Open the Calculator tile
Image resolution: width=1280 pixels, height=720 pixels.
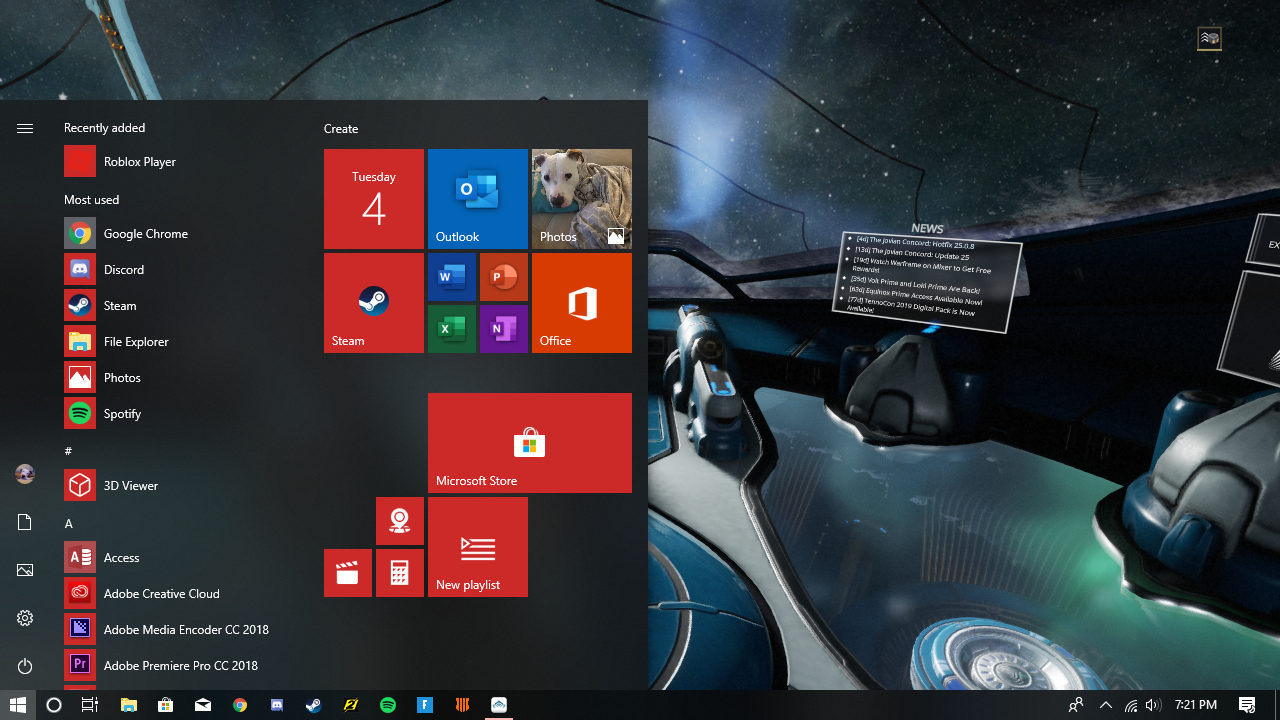400,573
